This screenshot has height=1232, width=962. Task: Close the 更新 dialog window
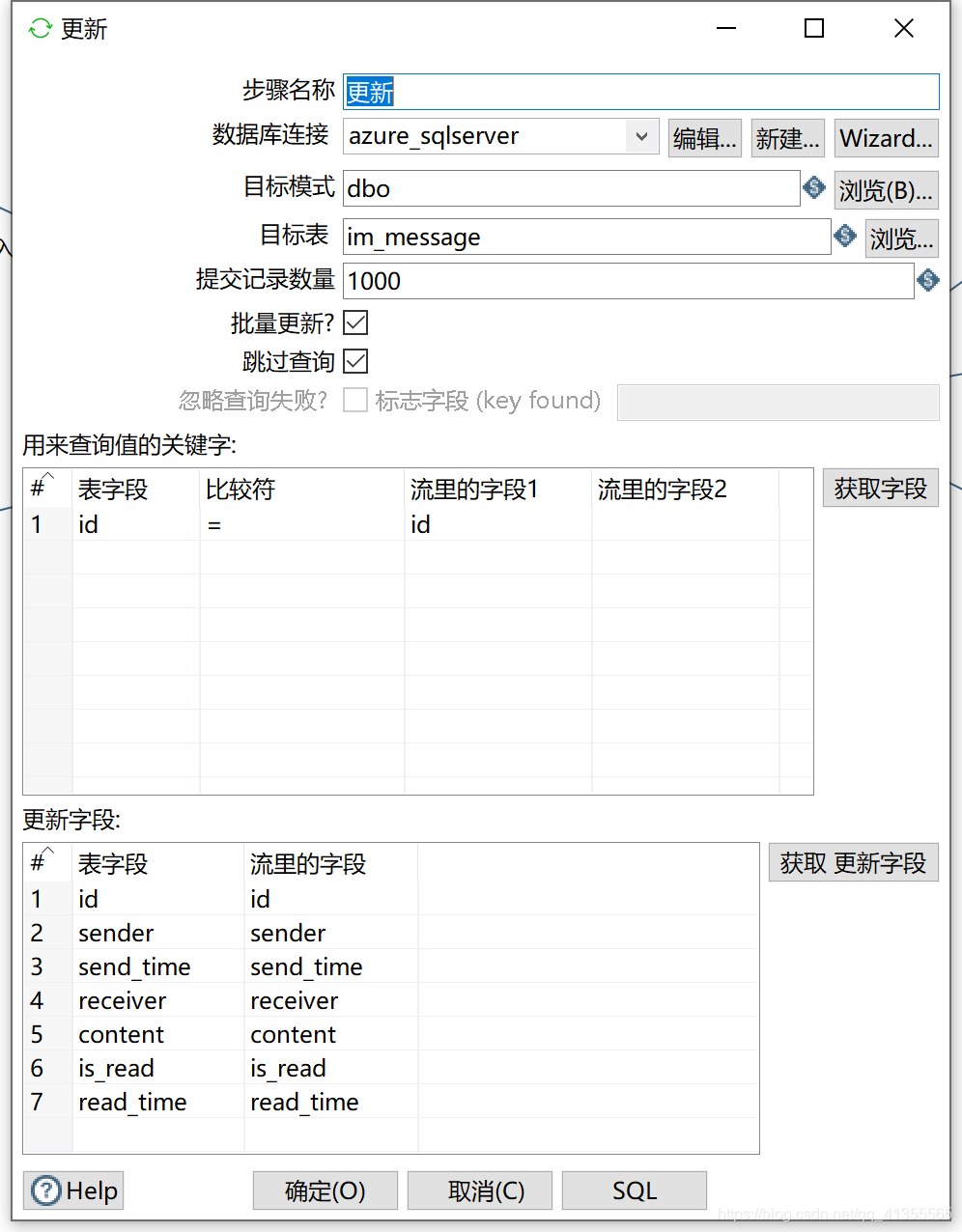pos(904,29)
